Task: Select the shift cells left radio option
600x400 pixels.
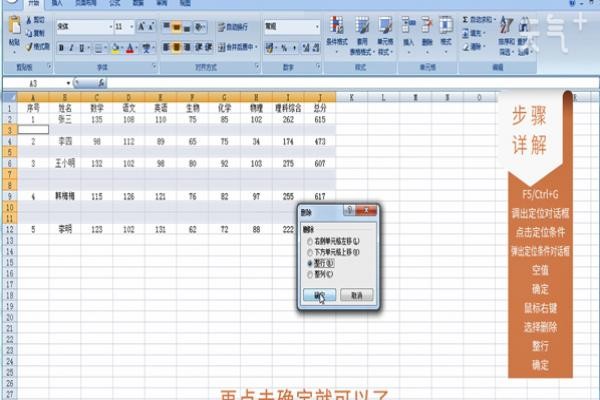Action: tap(310, 242)
